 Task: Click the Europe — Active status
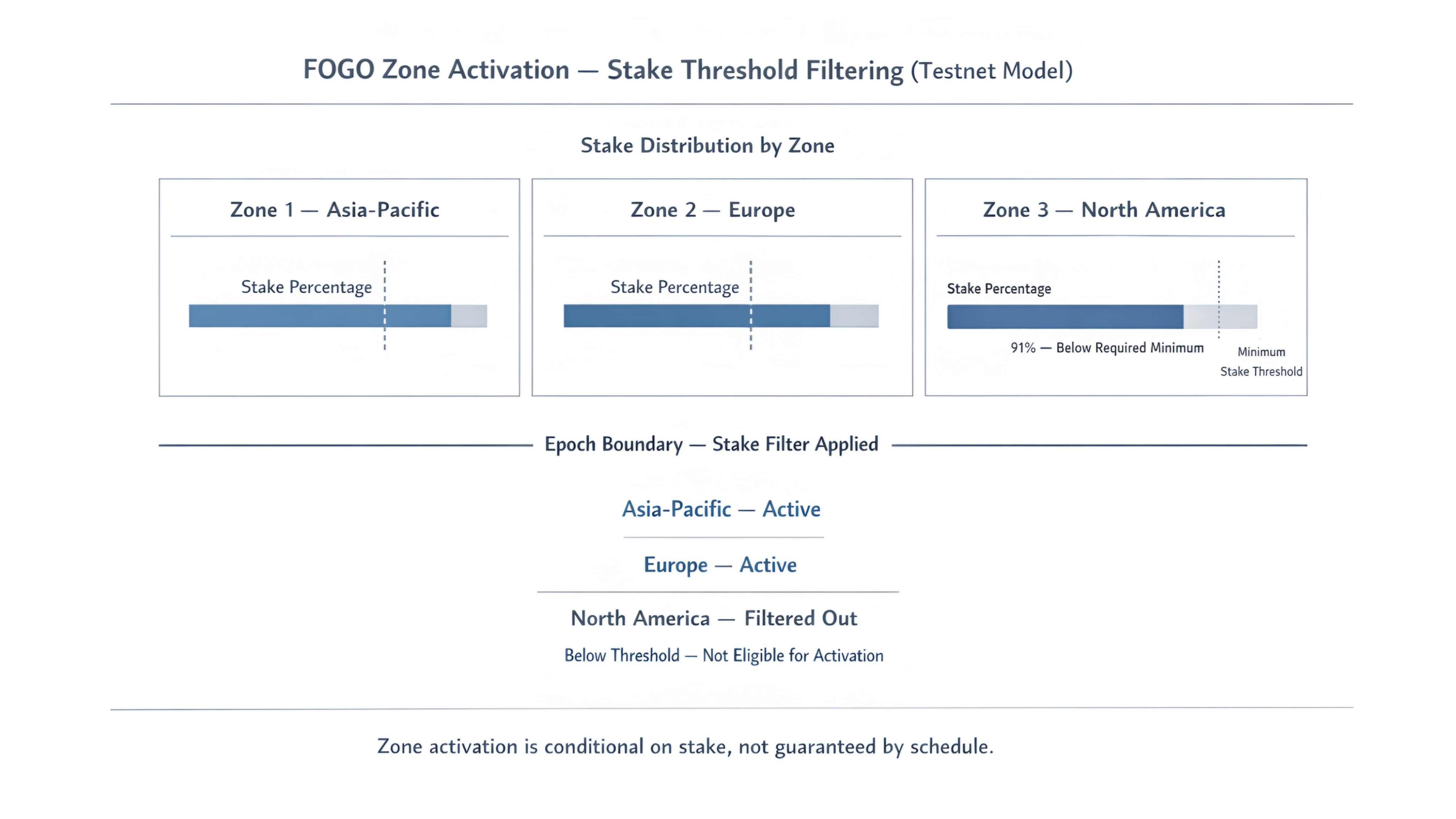click(721, 564)
